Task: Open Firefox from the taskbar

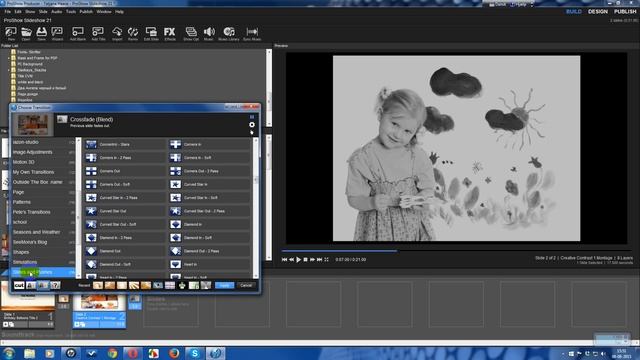Action: tap(174, 353)
